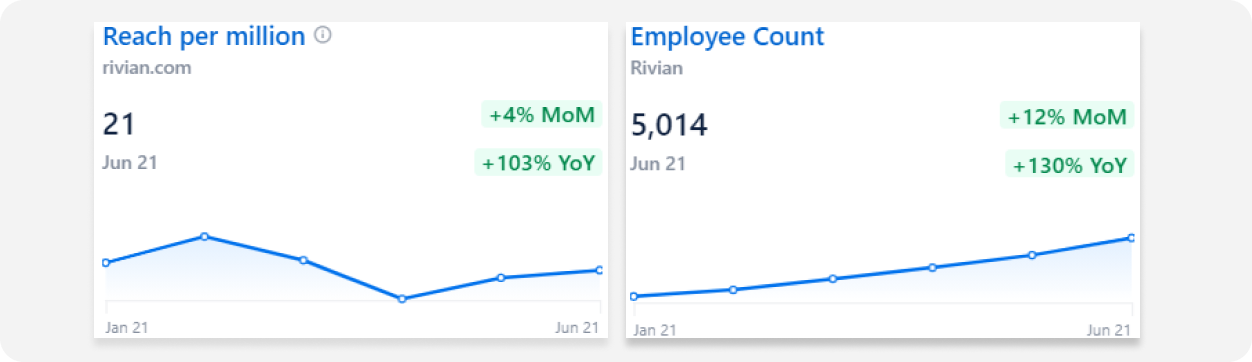Click the +130% YoY badge

tap(1069, 165)
